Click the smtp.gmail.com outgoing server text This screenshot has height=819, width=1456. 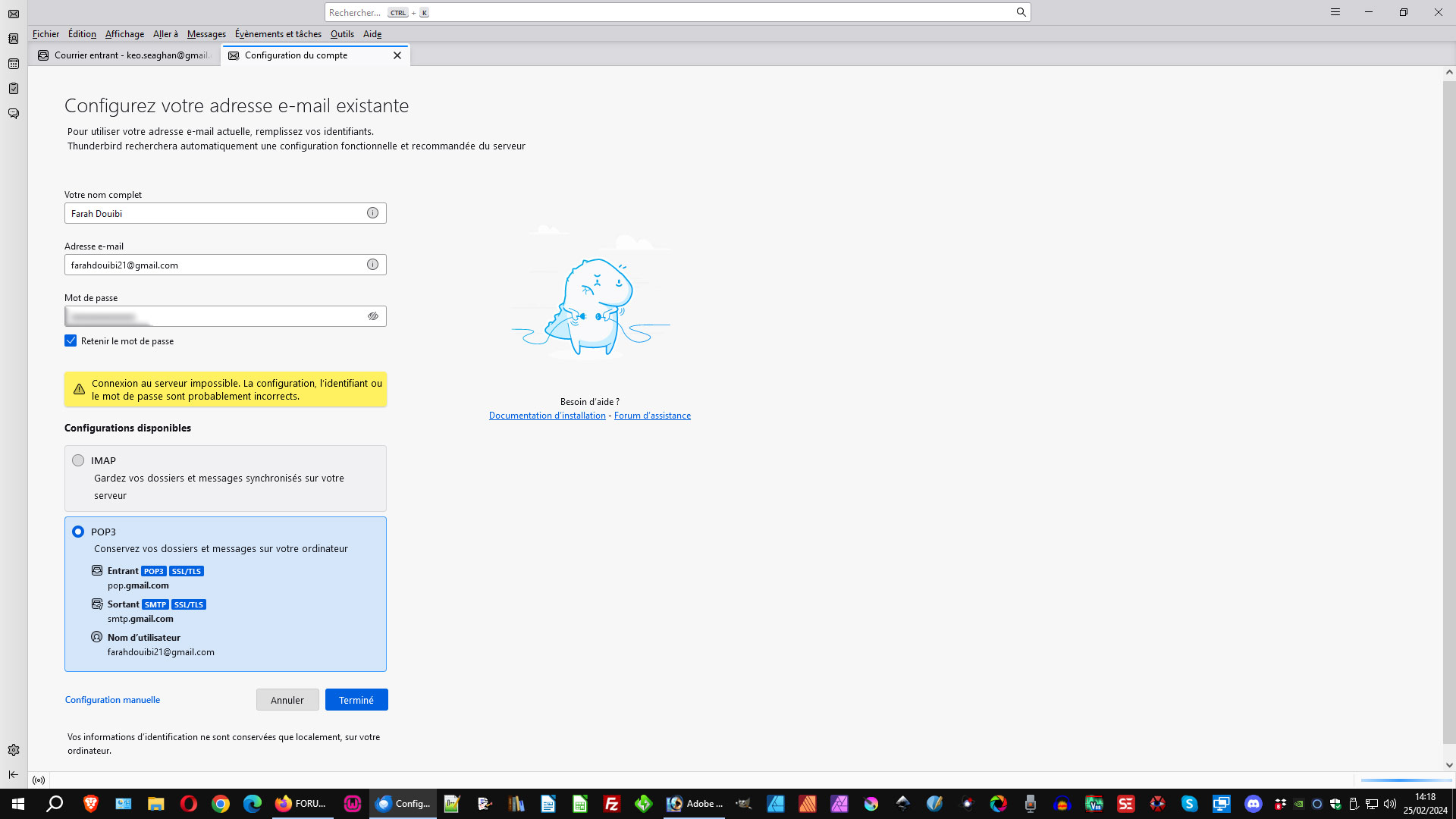coord(140,619)
